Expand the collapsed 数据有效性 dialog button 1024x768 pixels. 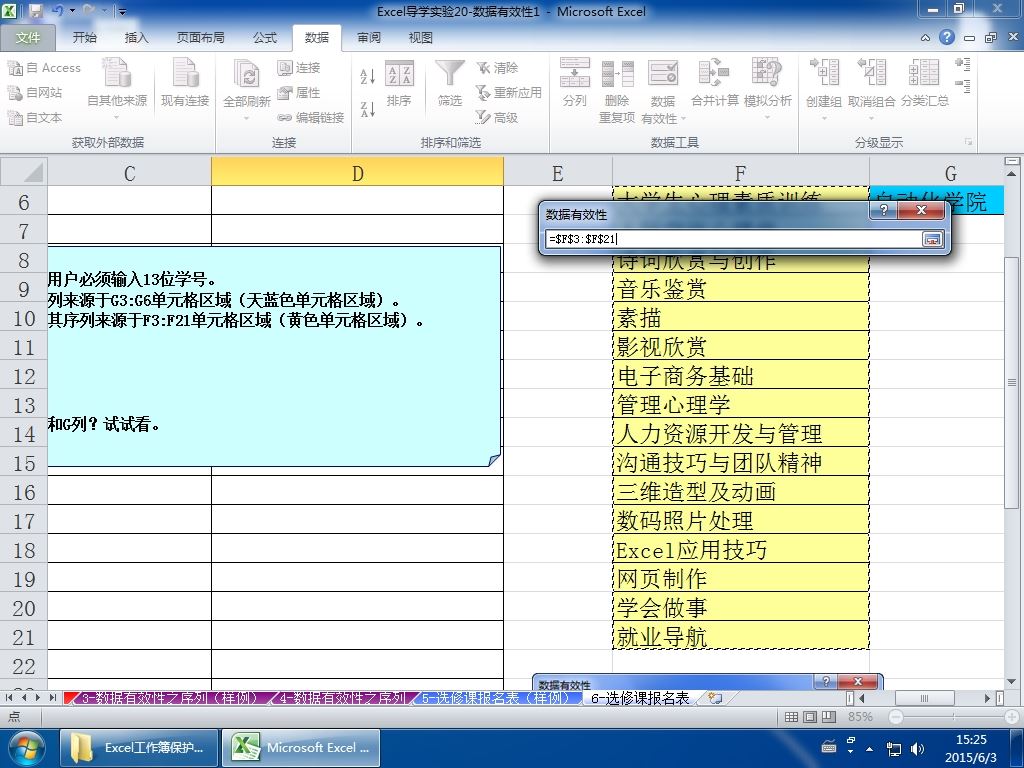[933, 239]
